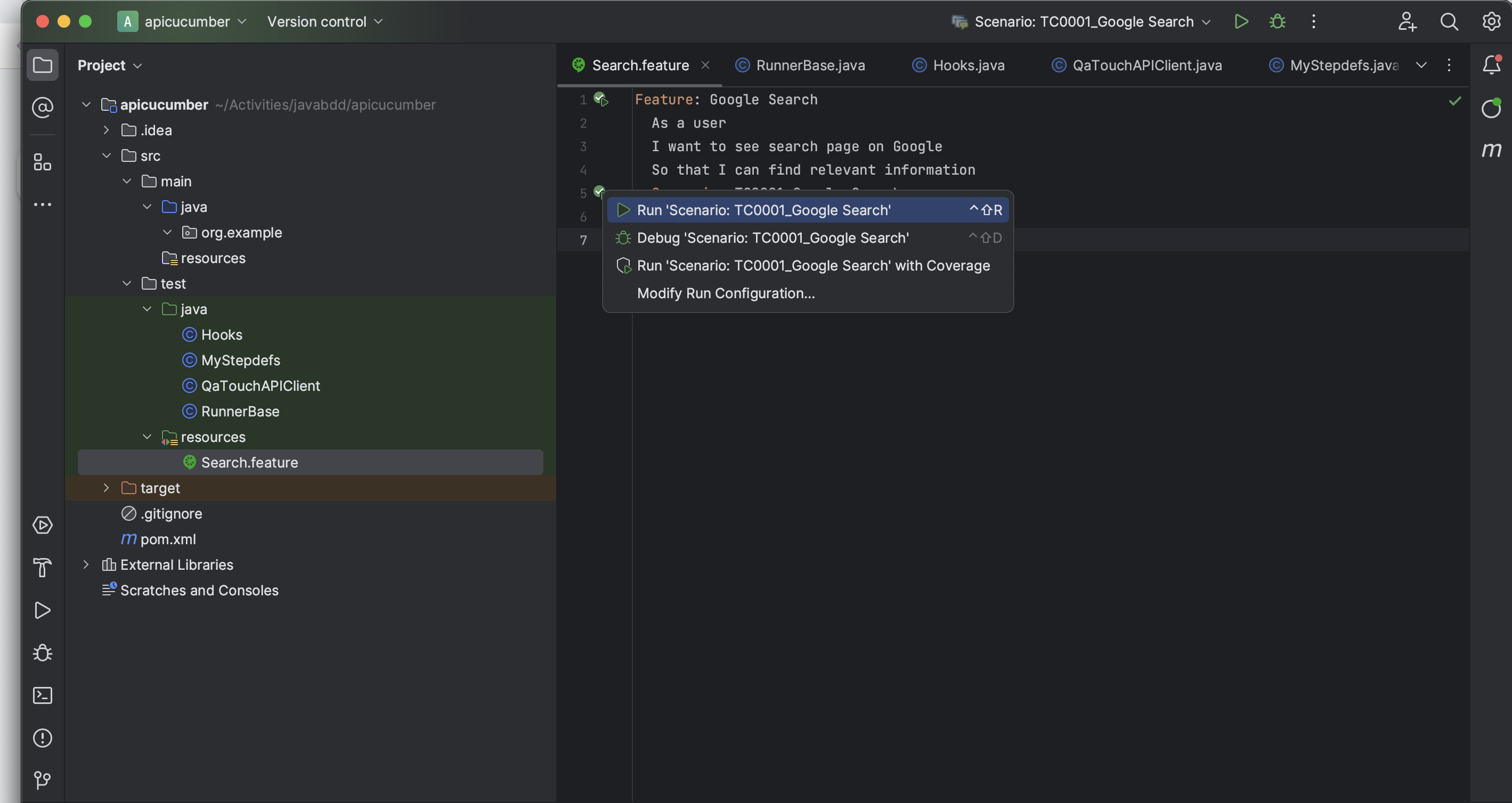This screenshot has height=803, width=1512.
Task: Switch to MyStepdefs.java tab
Action: tap(1334, 65)
